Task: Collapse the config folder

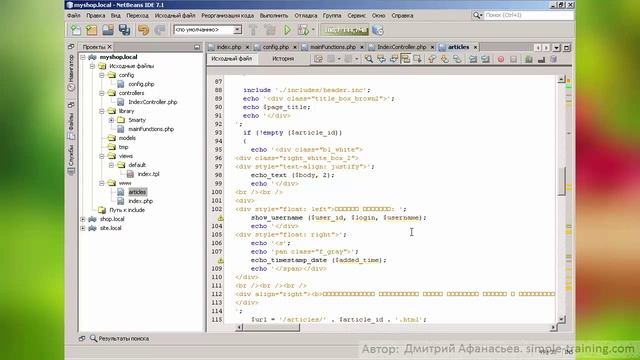Action: click(102, 75)
